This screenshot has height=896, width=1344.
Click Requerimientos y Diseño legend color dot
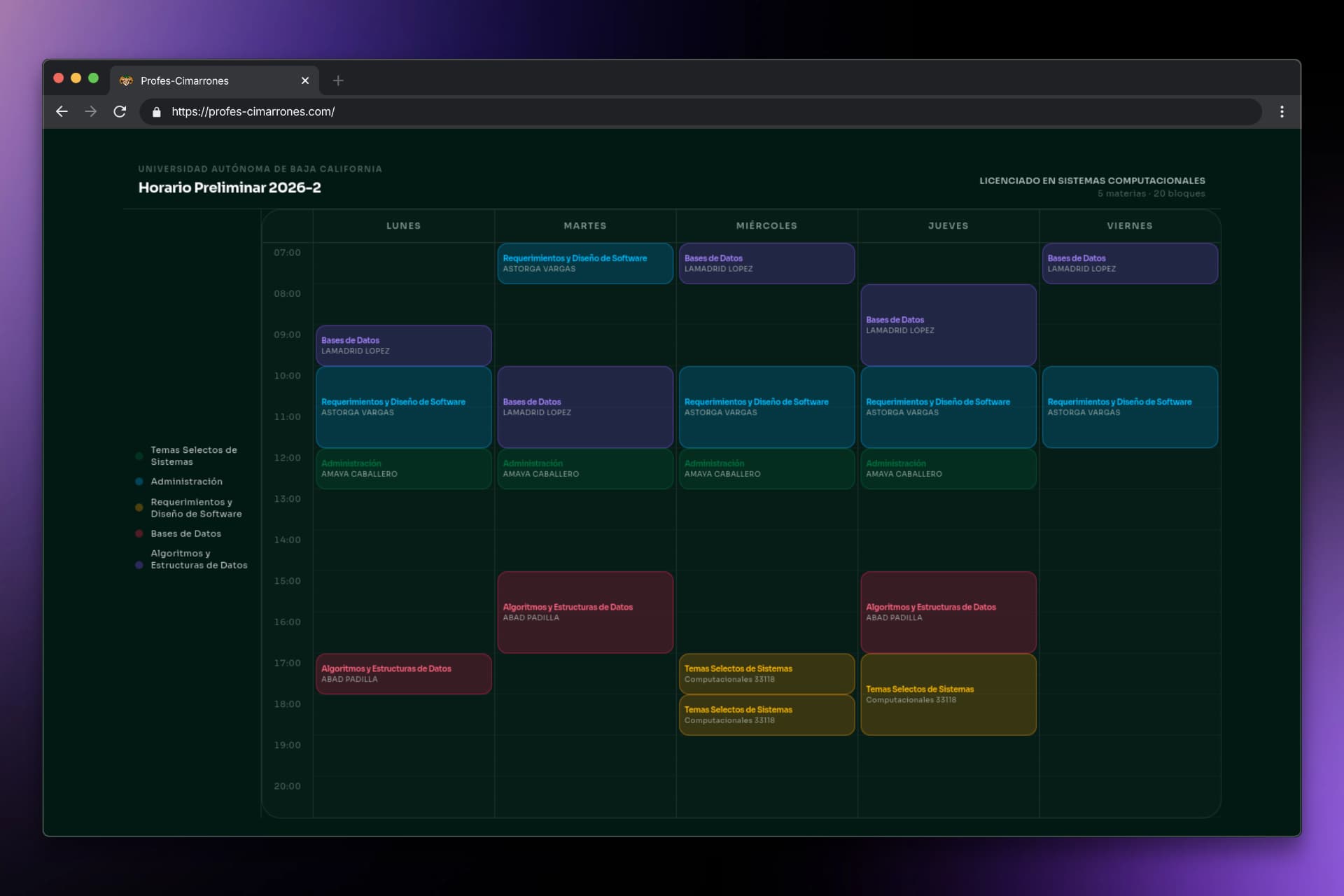(x=139, y=507)
